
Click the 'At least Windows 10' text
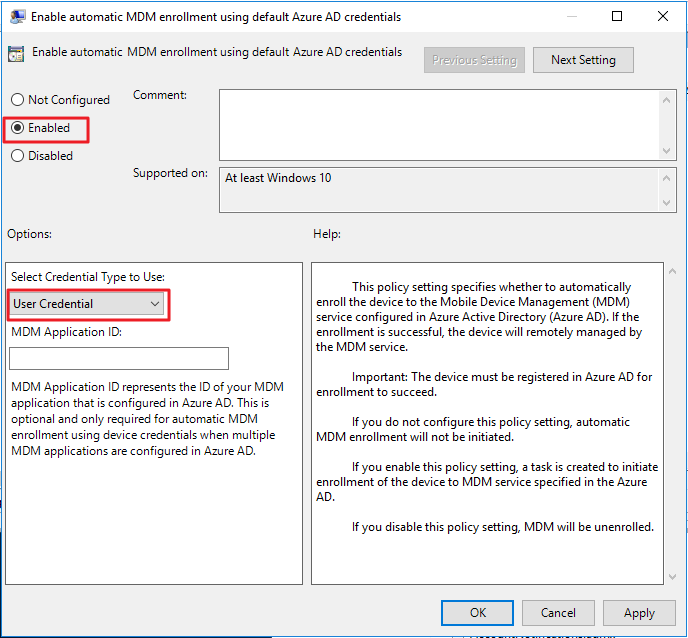[x=278, y=178]
